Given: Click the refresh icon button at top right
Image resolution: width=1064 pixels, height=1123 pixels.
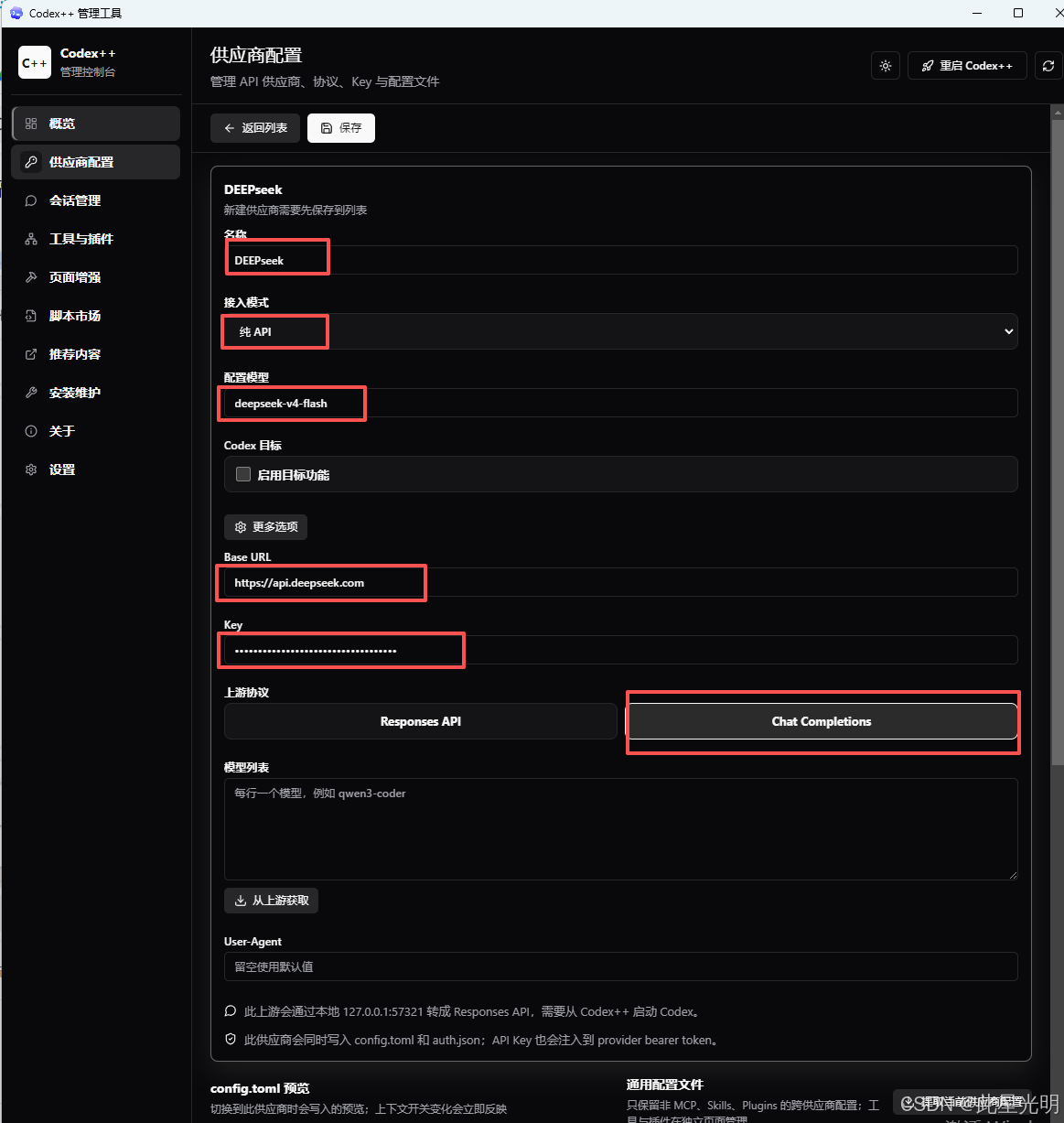Looking at the screenshot, I should 1048,66.
